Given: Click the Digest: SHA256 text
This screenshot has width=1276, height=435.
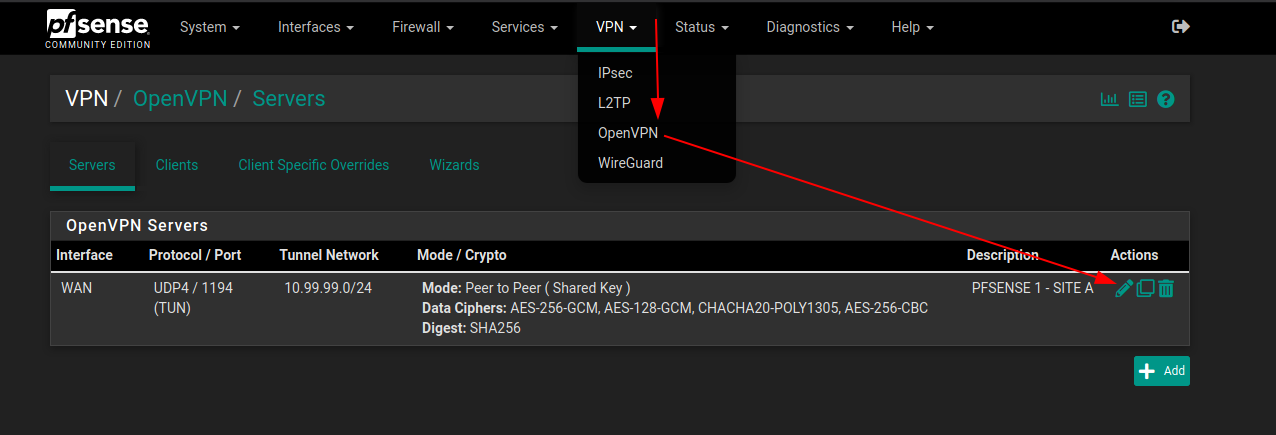Looking at the screenshot, I should [x=471, y=328].
